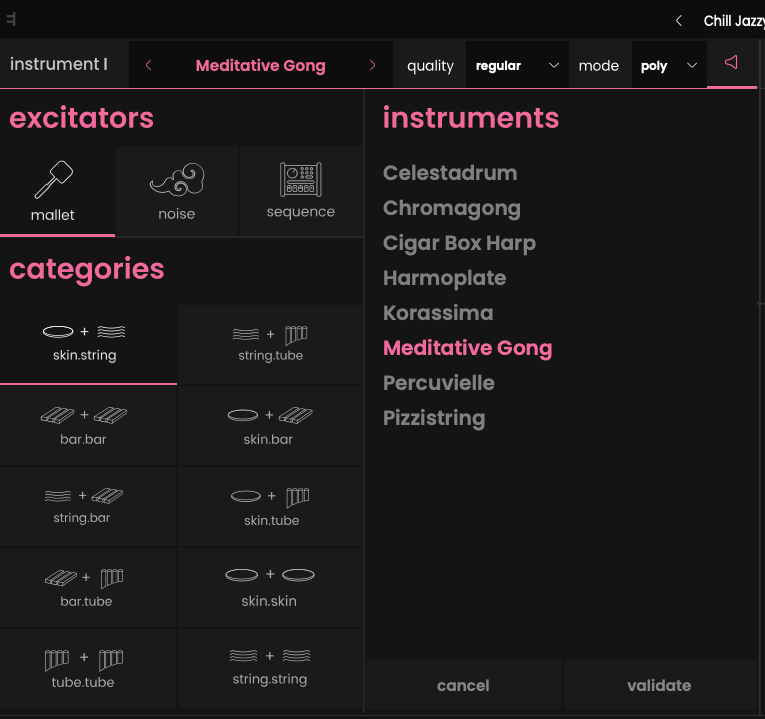
Task: Go to previous instrument with left chevron
Action: [x=149, y=66]
